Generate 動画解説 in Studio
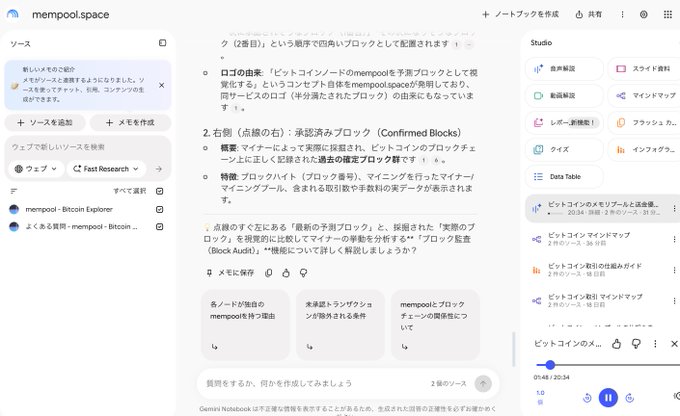Screen dimensions: 680x416 click(x=564, y=95)
